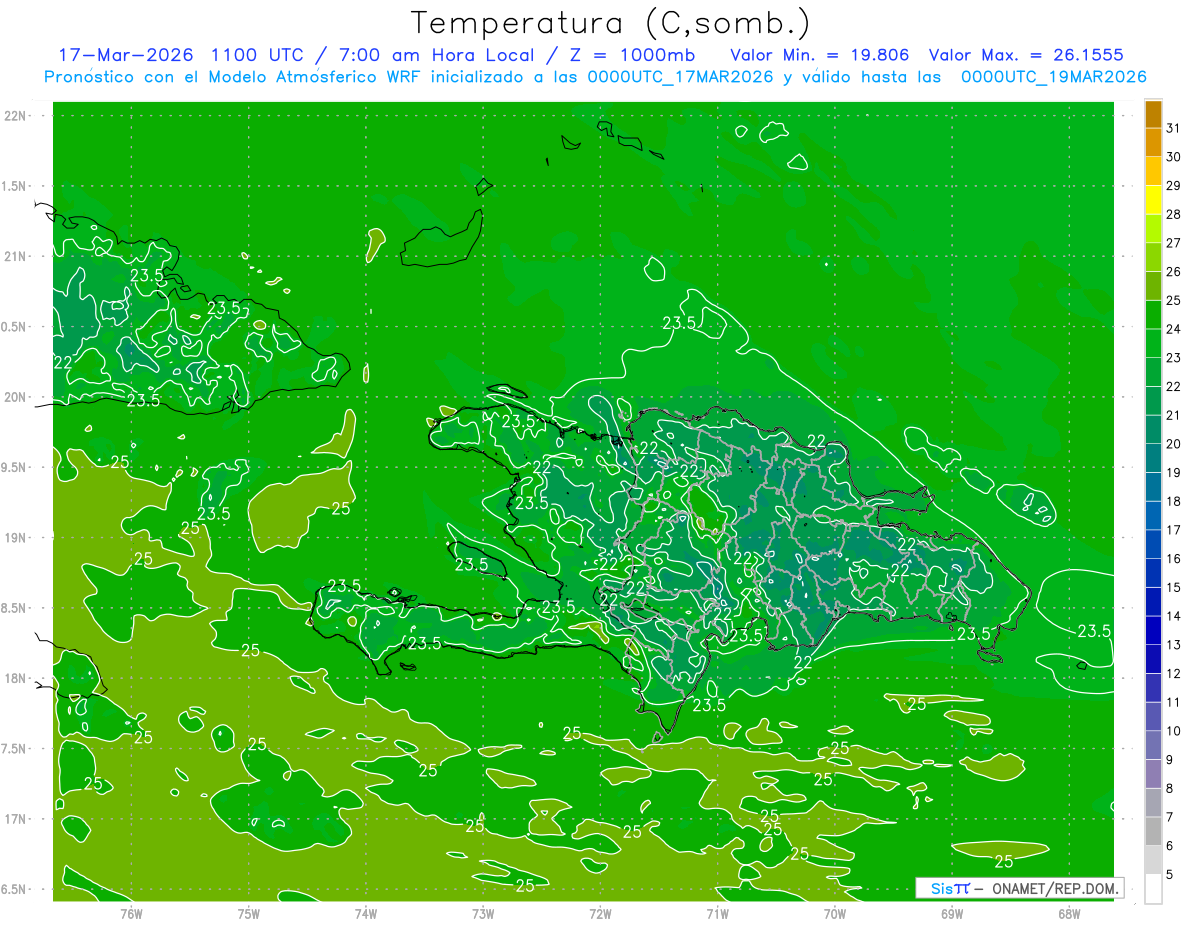Click latitude axis label '22N'
The width and height of the screenshot is (1200, 927).
click(15, 116)
